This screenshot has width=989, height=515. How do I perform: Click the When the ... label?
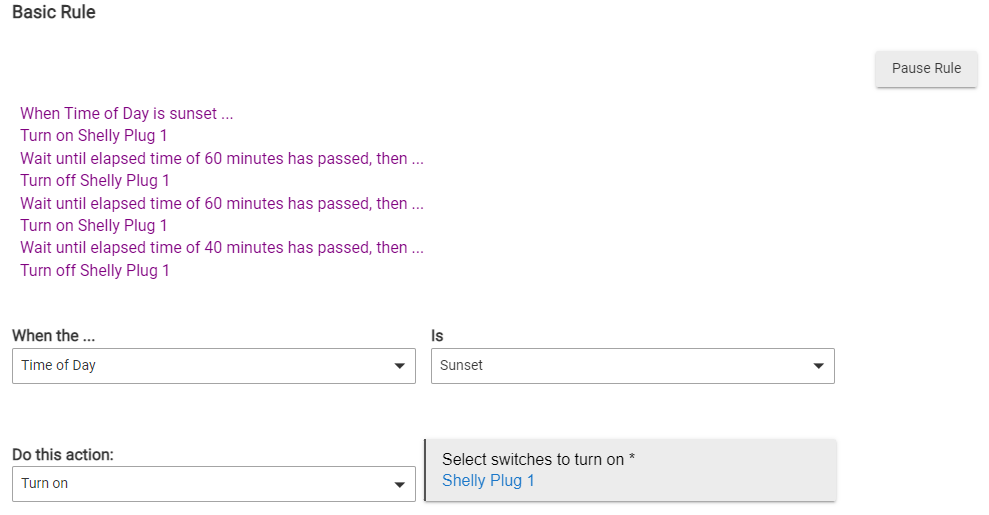(54, 336)
